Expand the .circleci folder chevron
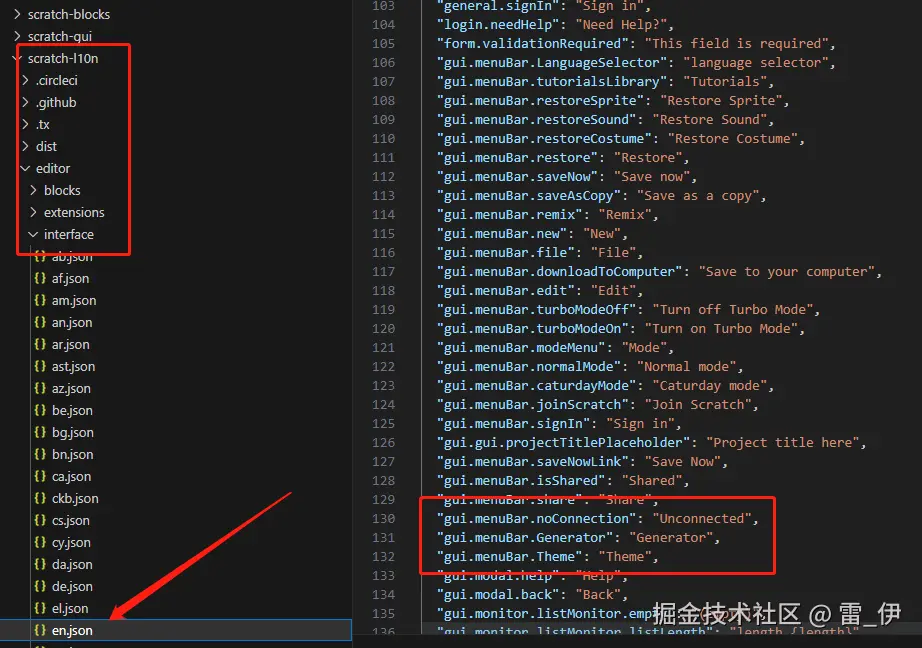The image size is (922, 648). 25,80
